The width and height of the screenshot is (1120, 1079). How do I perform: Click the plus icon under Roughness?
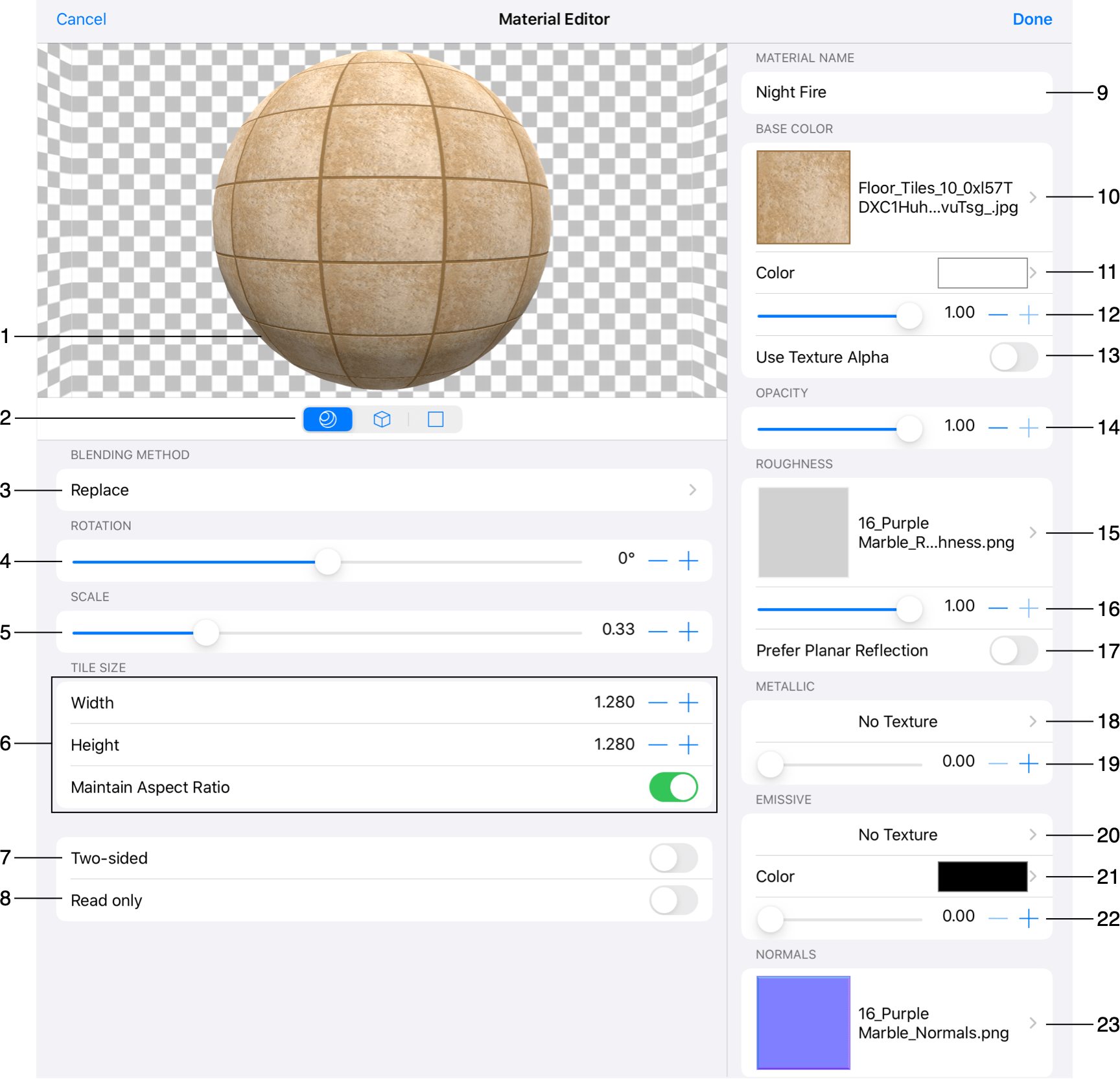pos(1029,608)
